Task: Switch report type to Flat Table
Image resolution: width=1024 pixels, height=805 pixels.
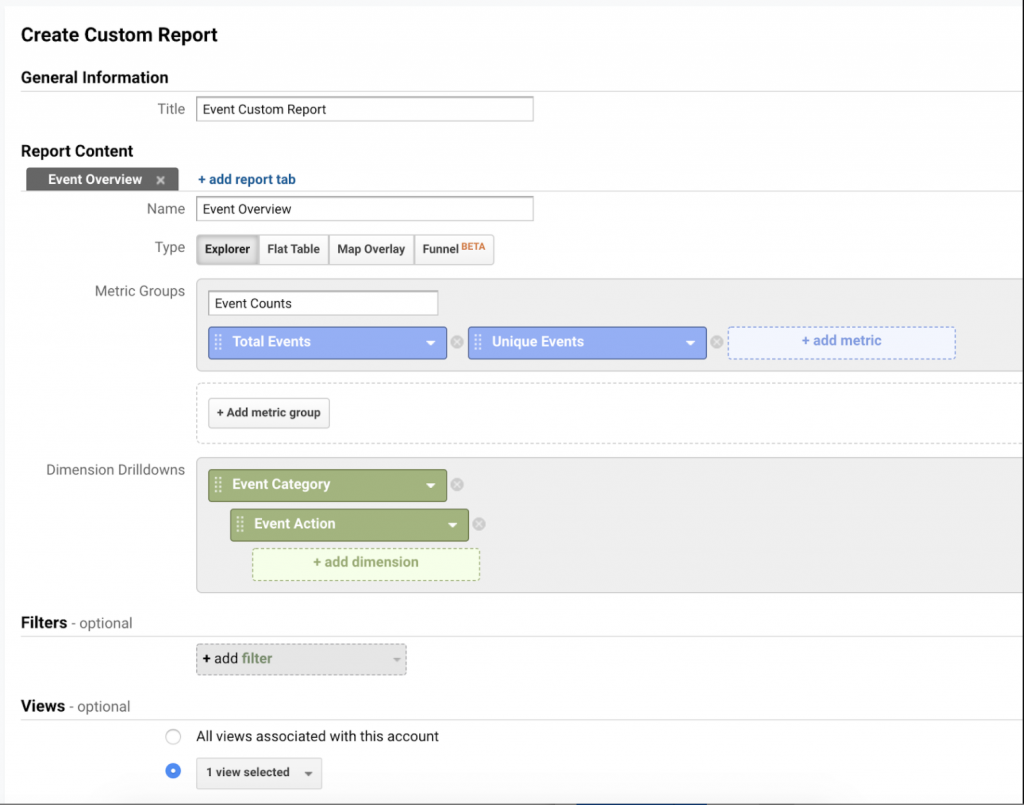Action: pos(293,249)
